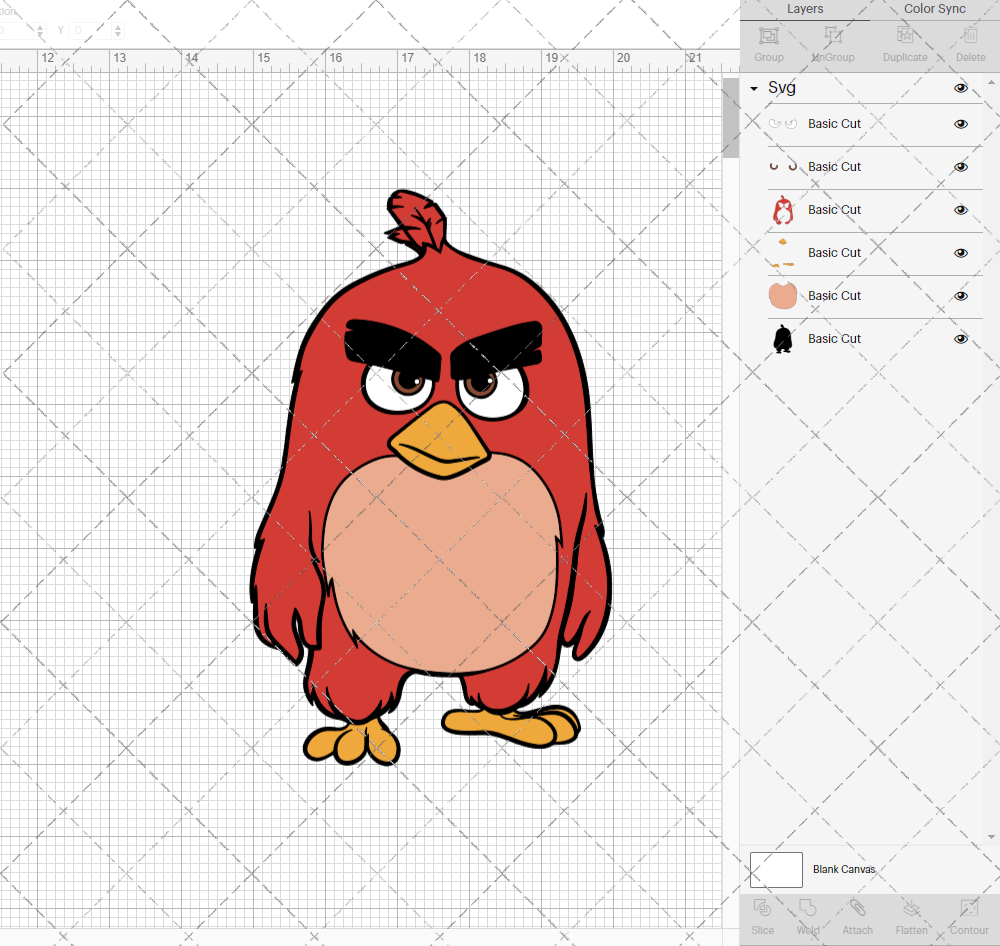Select the eye-whites layer thumbnail
The image size is (1000, 946).
(x=783, y=124)
